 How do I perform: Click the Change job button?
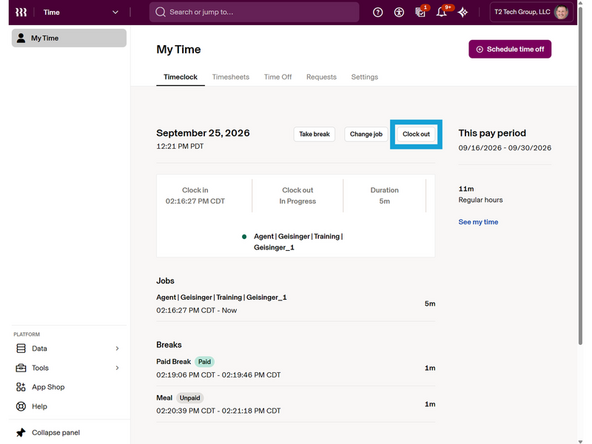(366, 134)
